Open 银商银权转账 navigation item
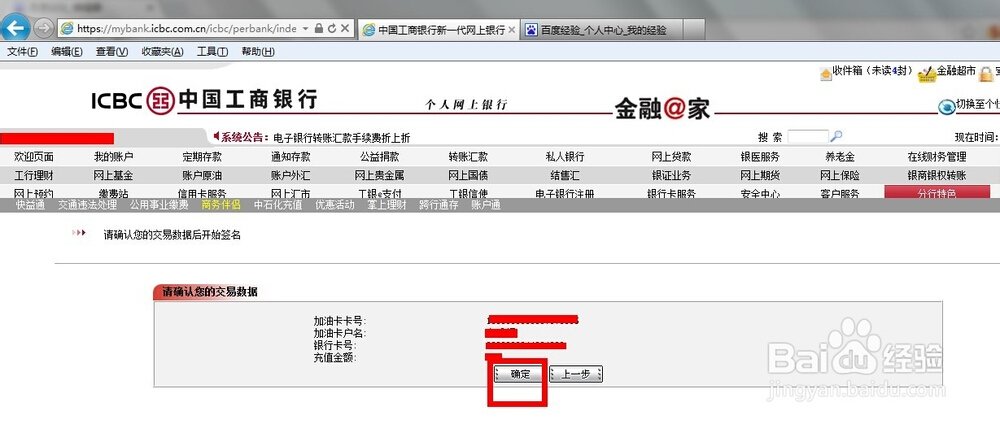 (x=937, y=175)
